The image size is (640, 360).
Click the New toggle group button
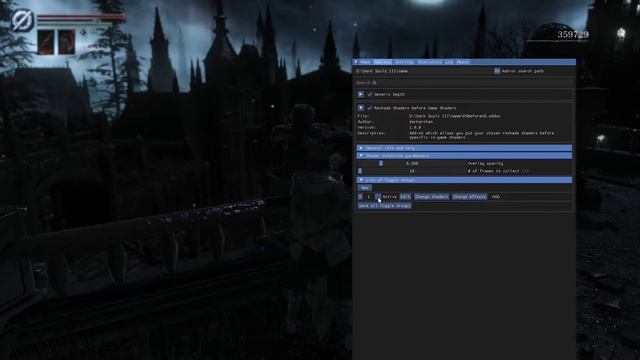pyautogui.click(x=364, y=188)
